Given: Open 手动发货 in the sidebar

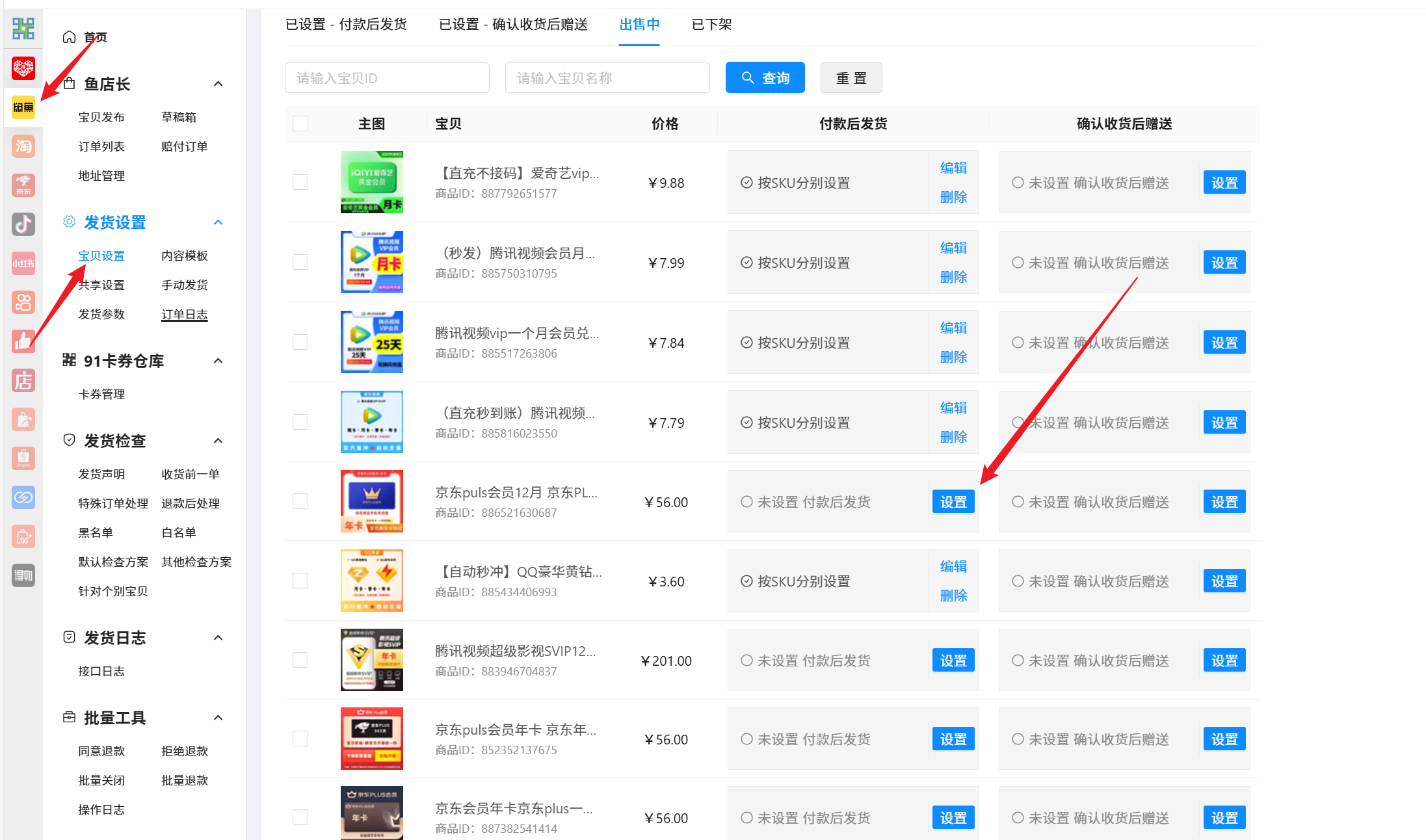Looking at the screenshot, I should (185, 285).
